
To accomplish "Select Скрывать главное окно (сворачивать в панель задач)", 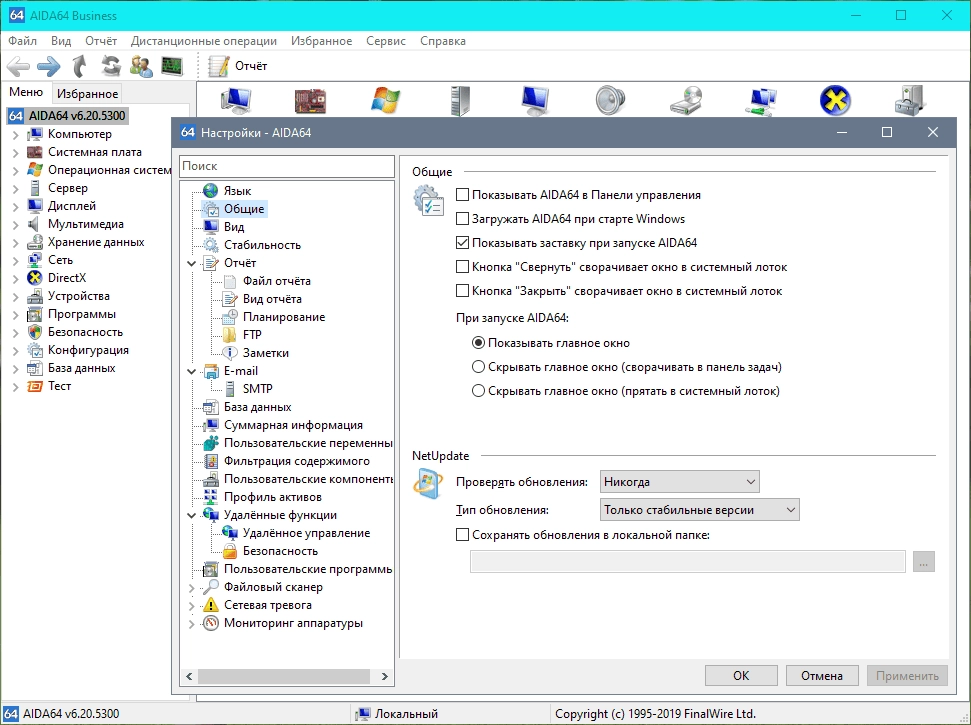I will [478, 367].
